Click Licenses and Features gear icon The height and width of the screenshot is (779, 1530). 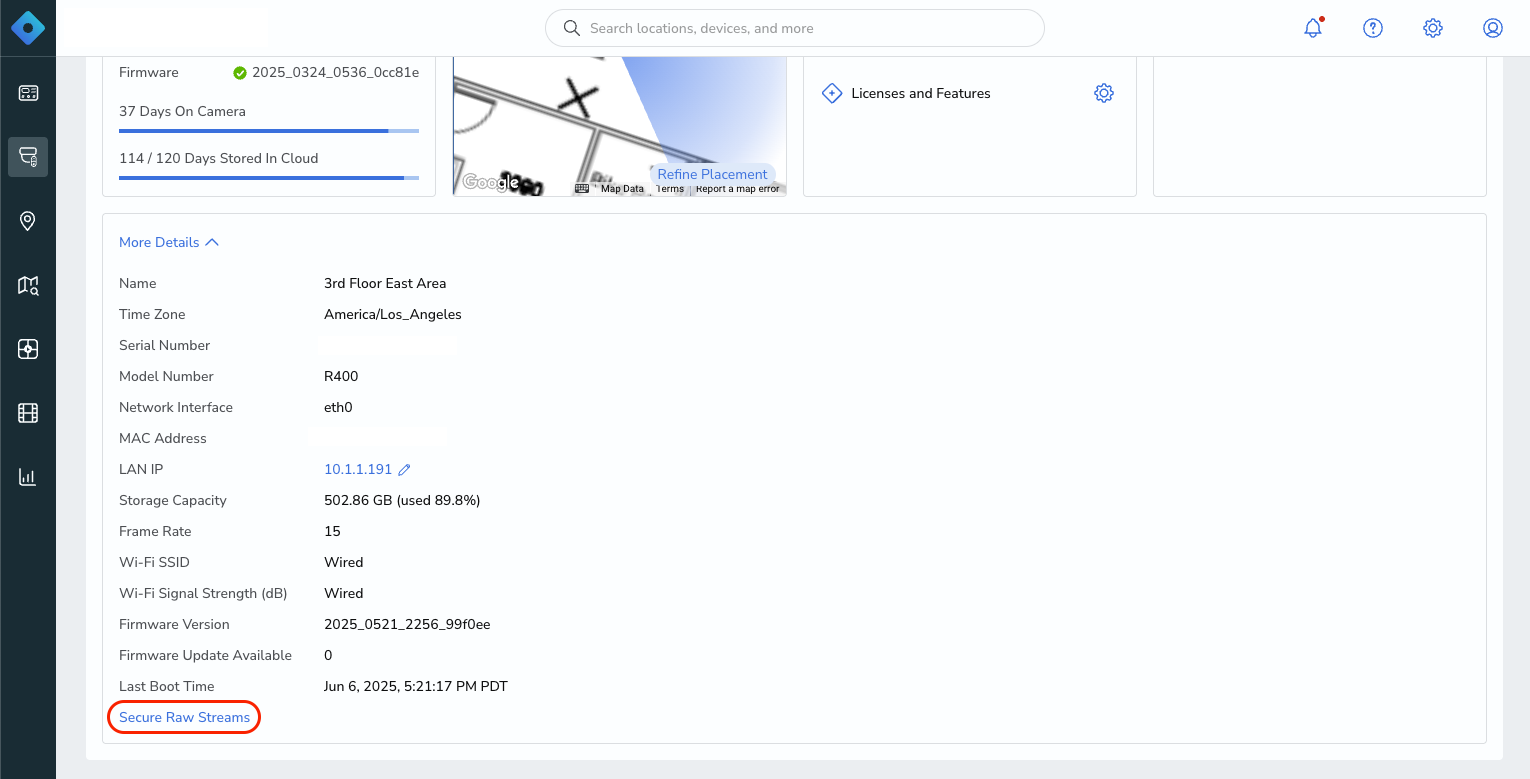click(1104, 93)
